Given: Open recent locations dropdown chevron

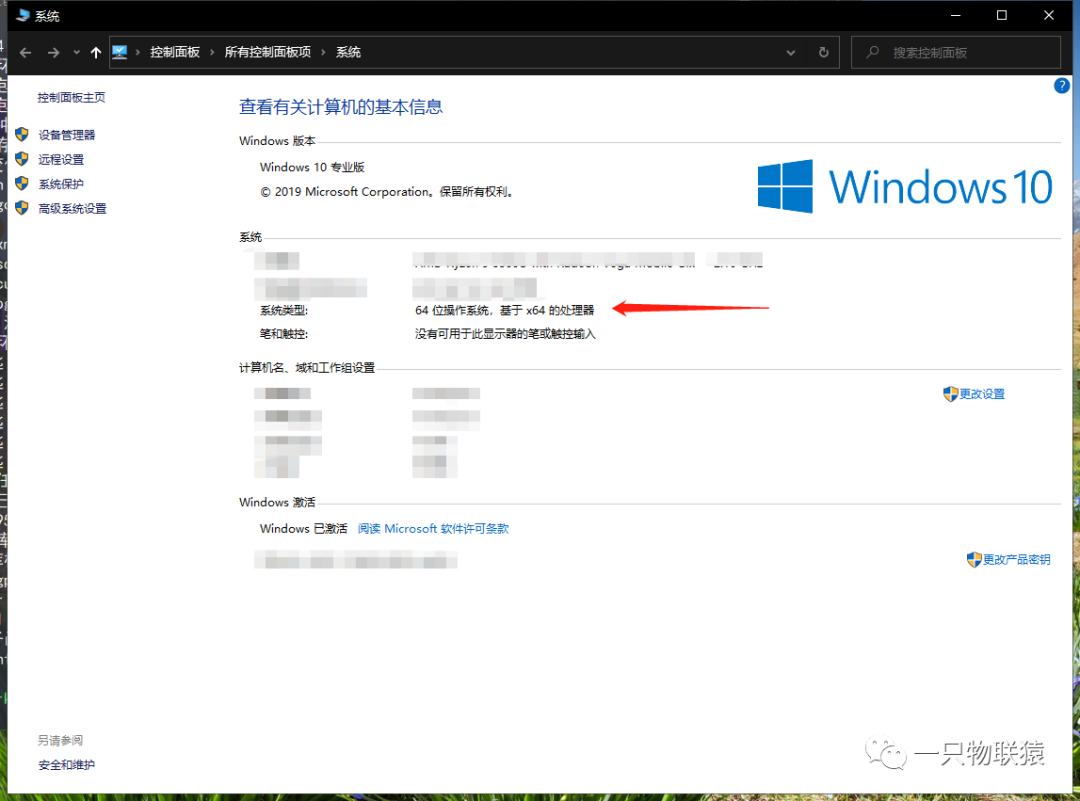Looking at the screenshot, I should 76,52.
